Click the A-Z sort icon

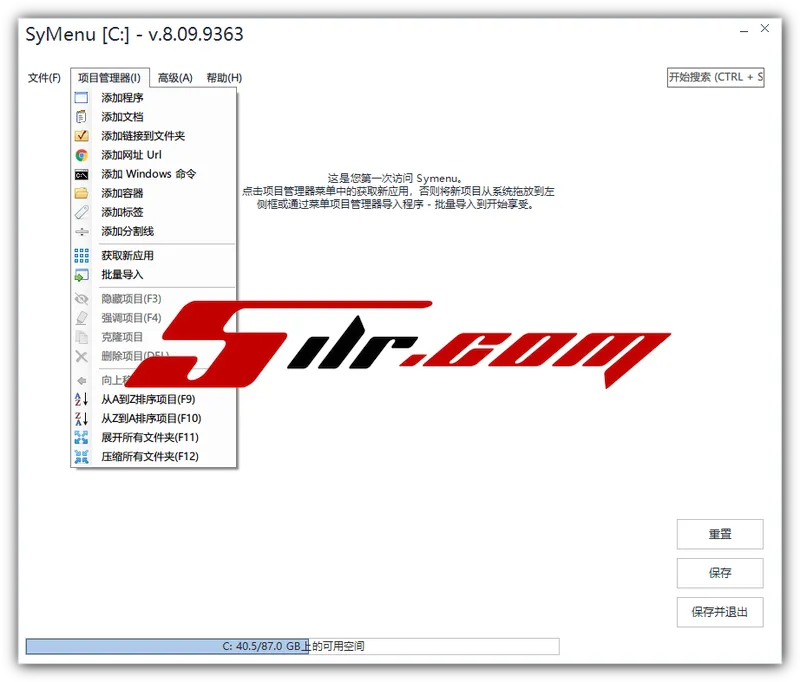pyautogui.click(x=81, y=399)
